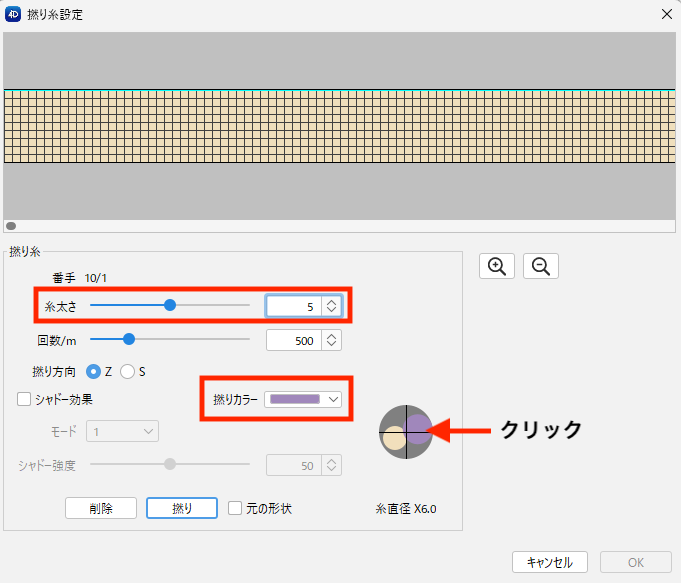Click the zoom out magnifier button

(541, 266)
